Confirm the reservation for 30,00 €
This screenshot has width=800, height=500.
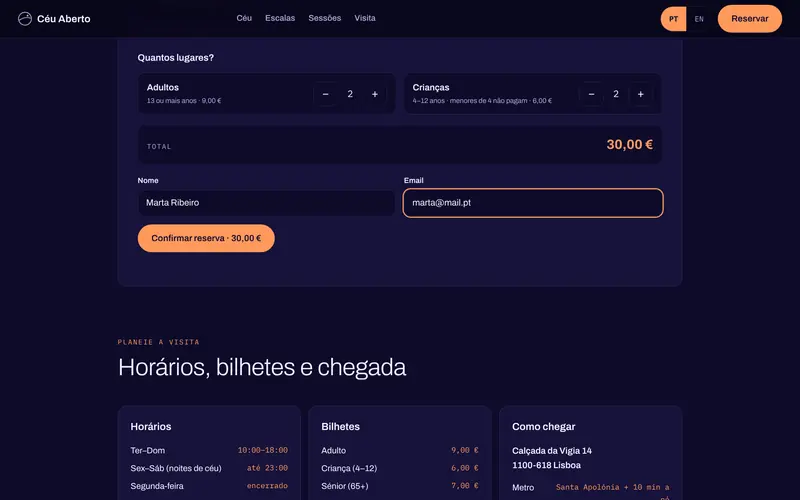click(x=206, y=238)
